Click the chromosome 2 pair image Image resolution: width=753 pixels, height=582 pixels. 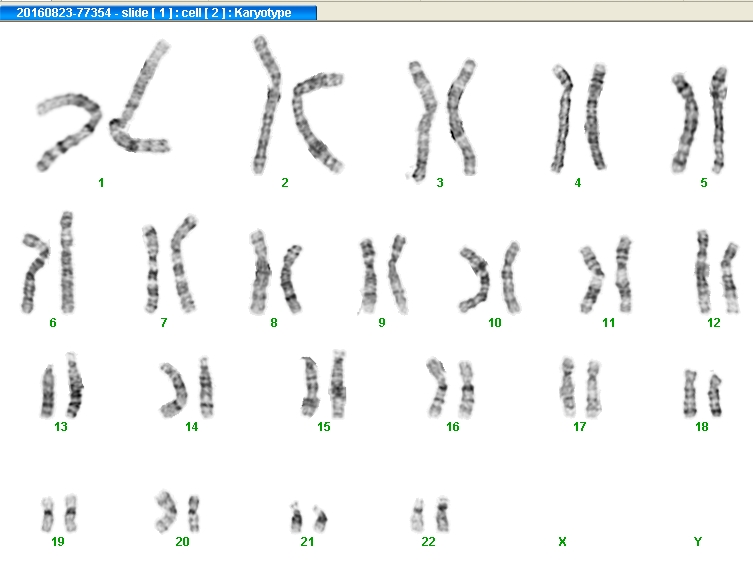298,105
